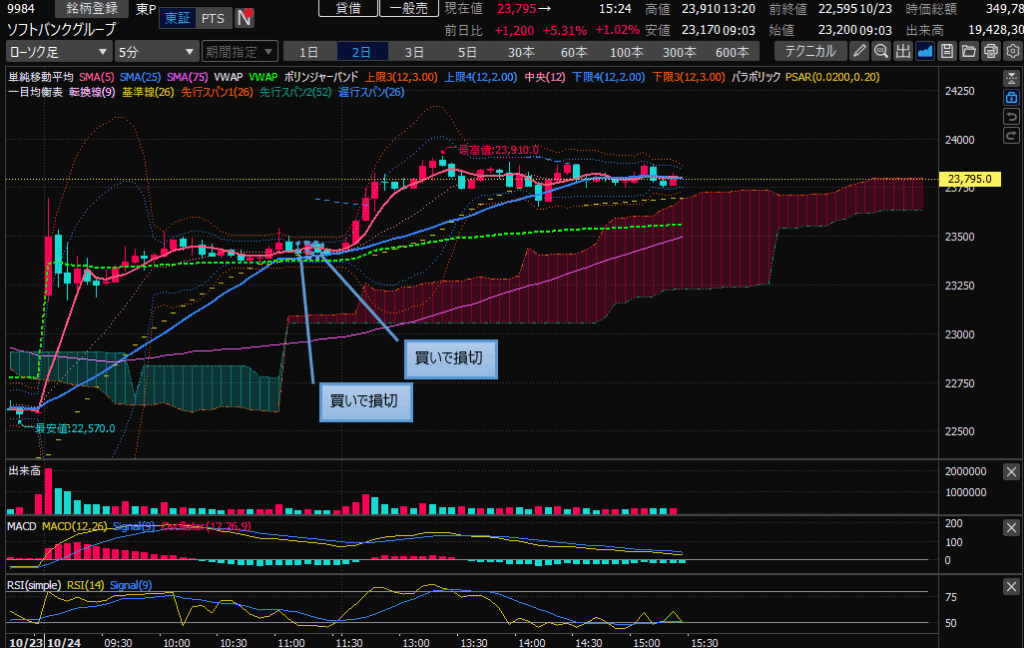
Task: Switch market to PTS
Action: click(x=212, y=17)
